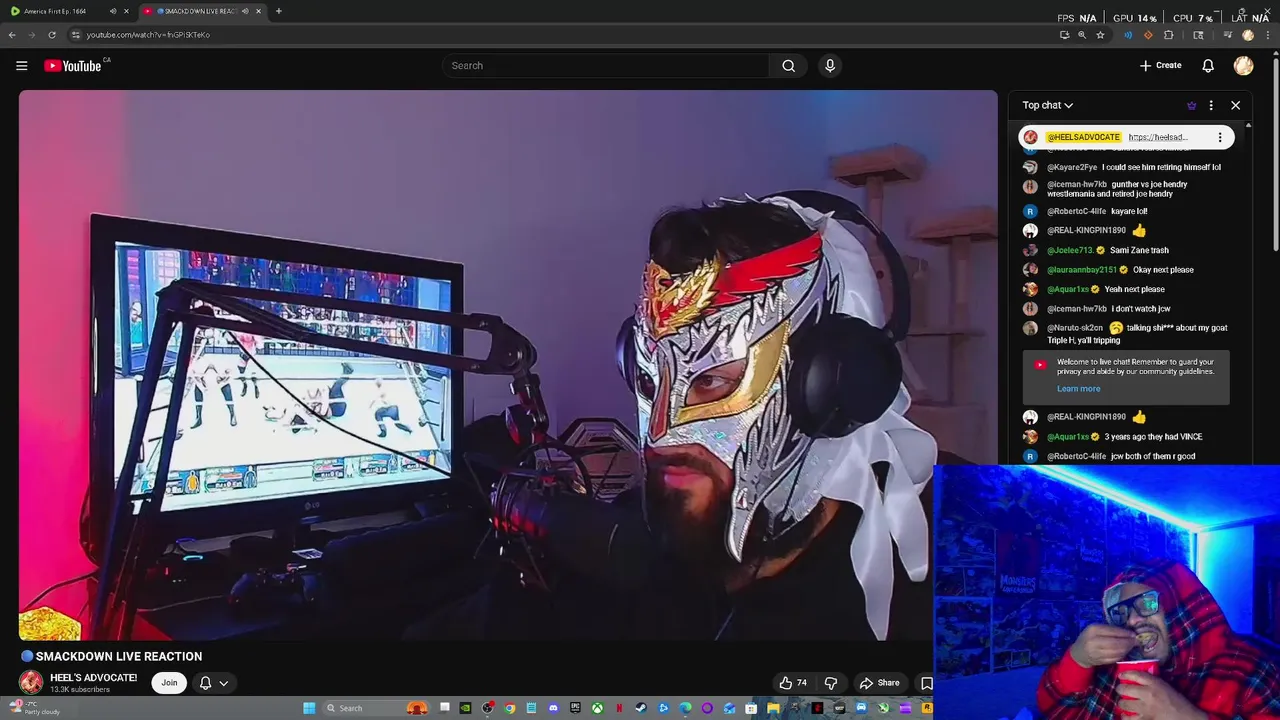Image resolution: width=1280 pixels, height=720 pixels.
Task: Open the YouTube hamburger guide menu
Action: tap(21, 66)
